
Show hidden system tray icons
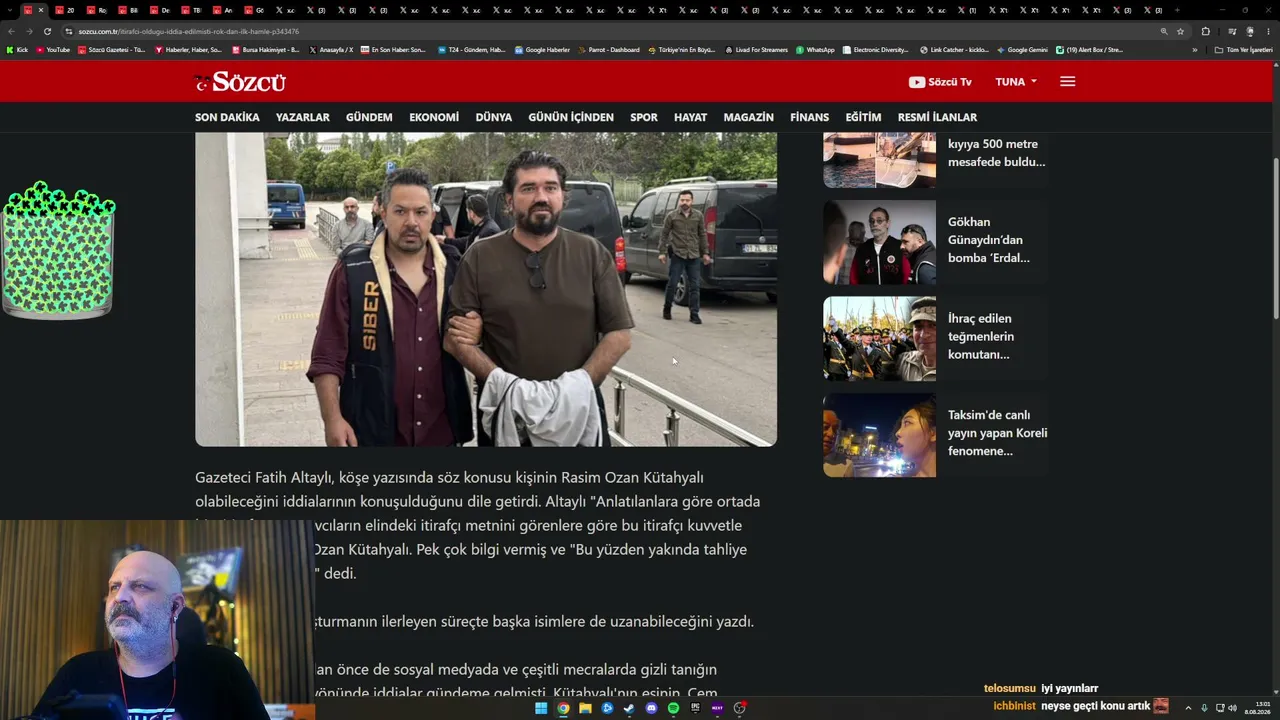[x=1188, y=708]
